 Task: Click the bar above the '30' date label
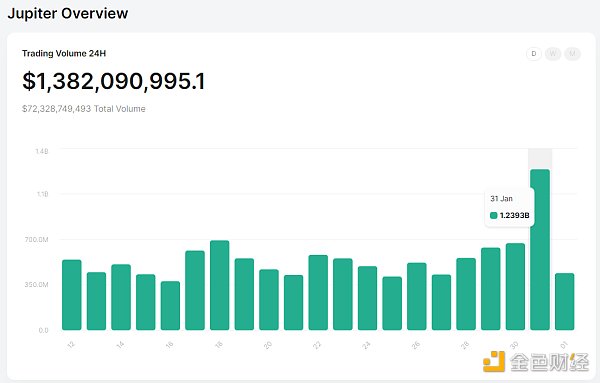[x=515, y=287]
